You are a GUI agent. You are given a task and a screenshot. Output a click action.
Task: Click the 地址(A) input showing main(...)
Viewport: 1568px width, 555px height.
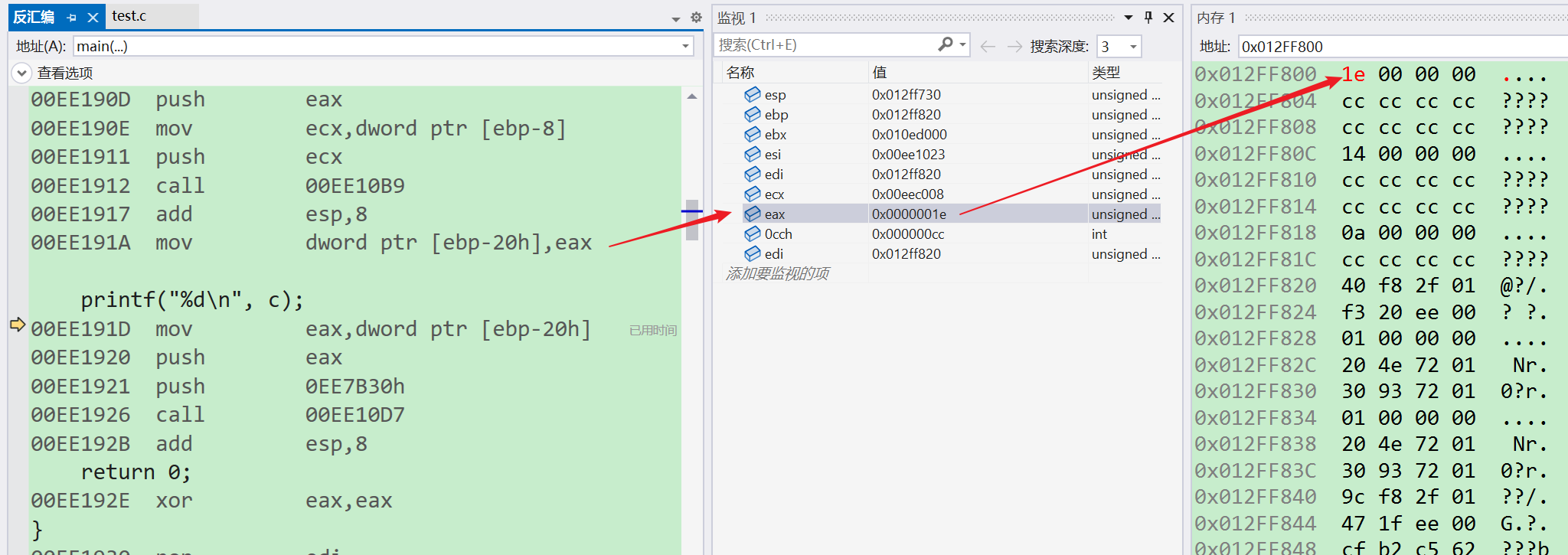pyautogui.click(x=375, y=46)
